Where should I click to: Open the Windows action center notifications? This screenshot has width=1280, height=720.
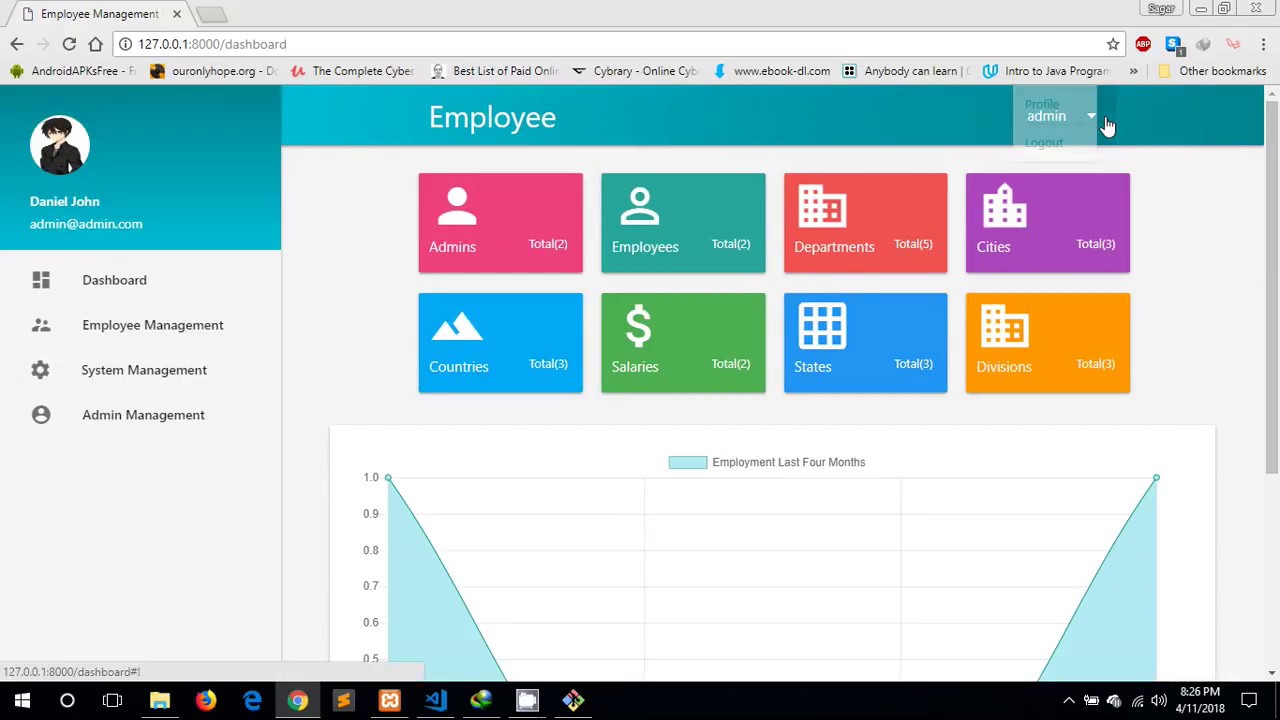coord(1249,700)
